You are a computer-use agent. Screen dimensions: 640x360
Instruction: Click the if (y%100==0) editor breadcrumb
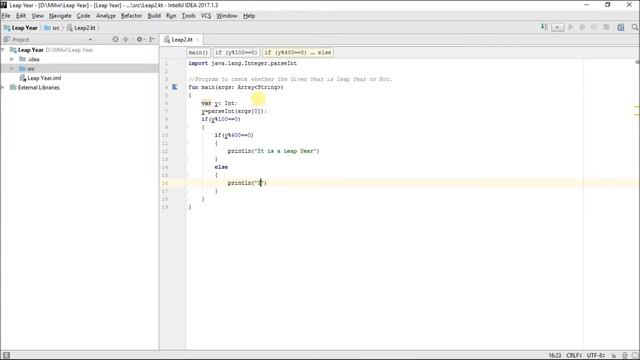(x=236, y=52)
